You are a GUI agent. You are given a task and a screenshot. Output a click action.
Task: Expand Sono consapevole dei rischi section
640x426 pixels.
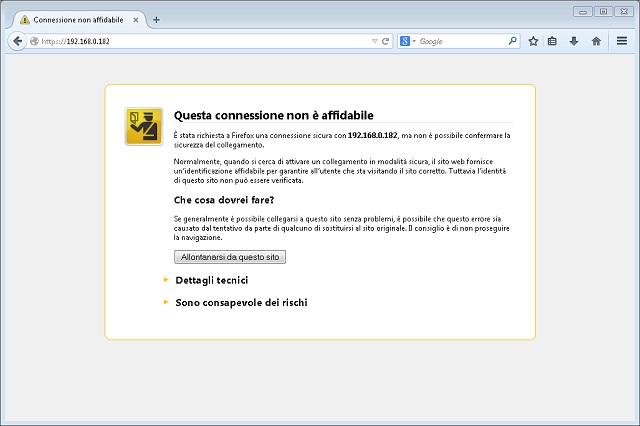point(240,301)
